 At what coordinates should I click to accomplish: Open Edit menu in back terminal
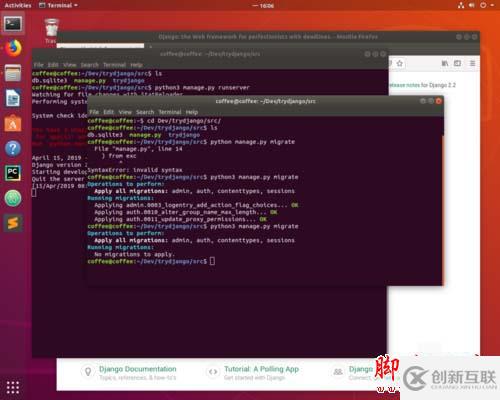[53, 65]
